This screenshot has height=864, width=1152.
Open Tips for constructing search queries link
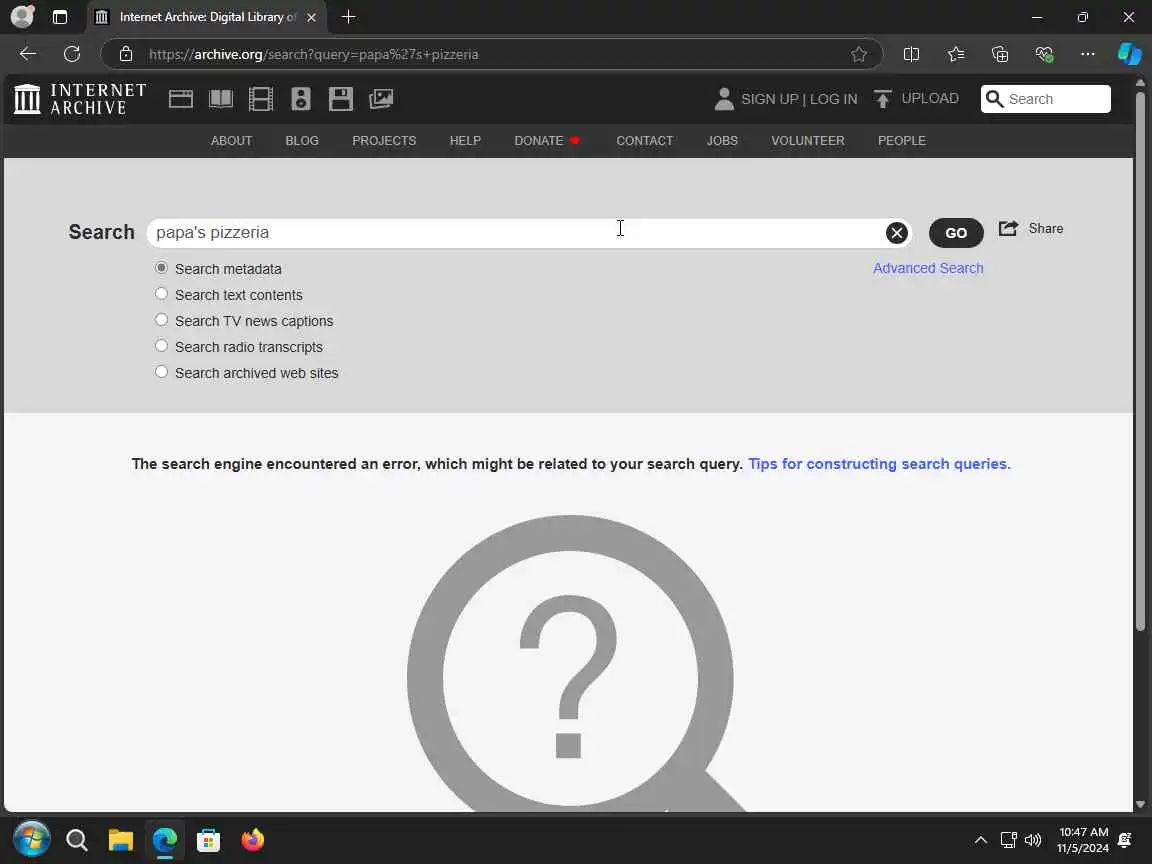coord(879,464)
